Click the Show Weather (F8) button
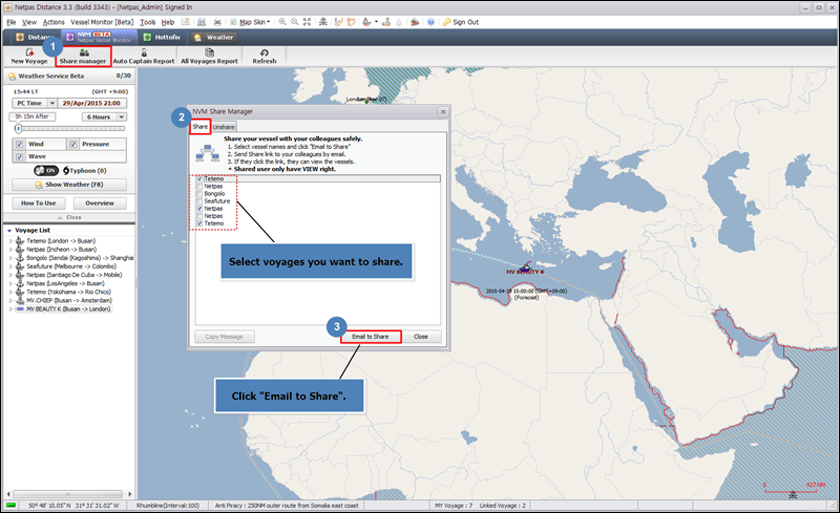The height and width of the screenshot is (513, 840). [x=69, y=184]
